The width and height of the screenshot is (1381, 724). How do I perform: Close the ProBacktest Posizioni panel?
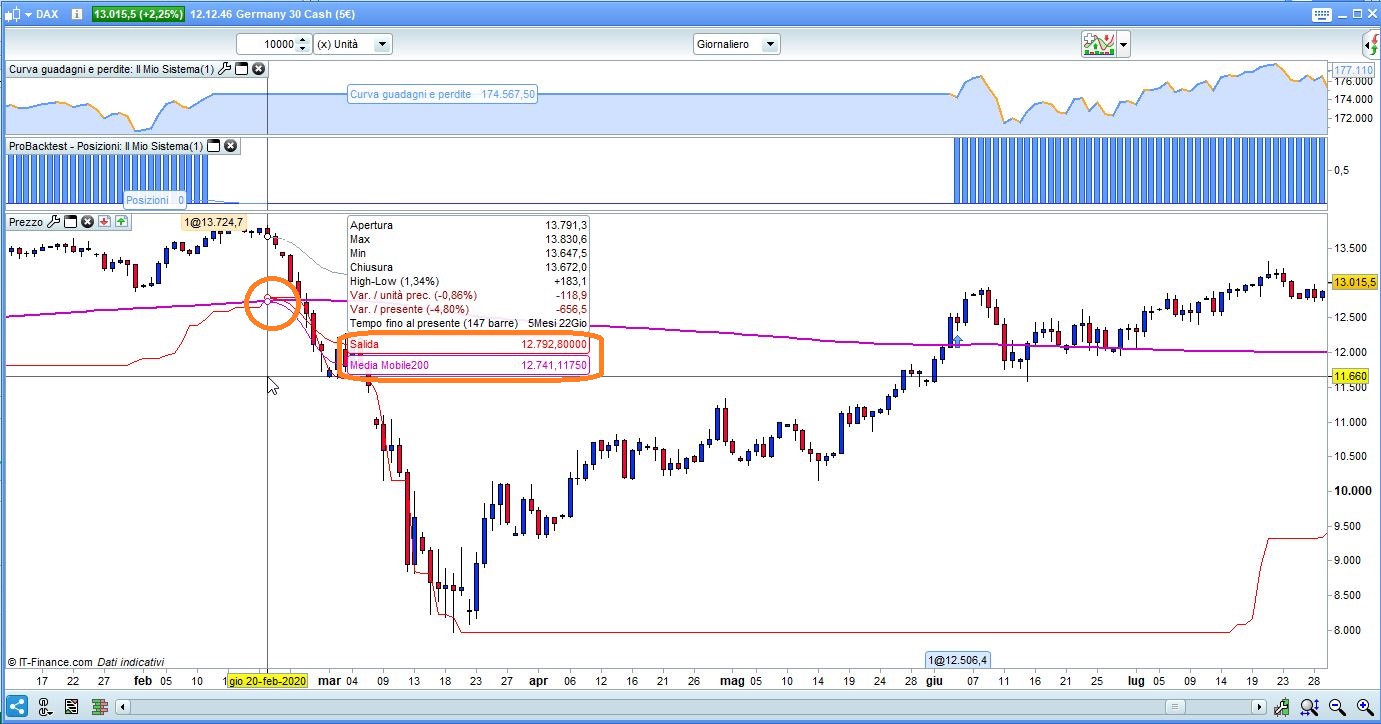tap(230, 146)
